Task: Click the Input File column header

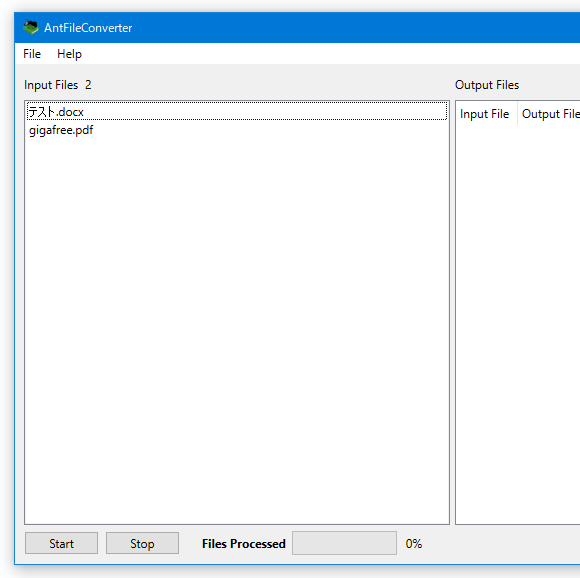Action: pyautogui.click(x=486, y=114)
